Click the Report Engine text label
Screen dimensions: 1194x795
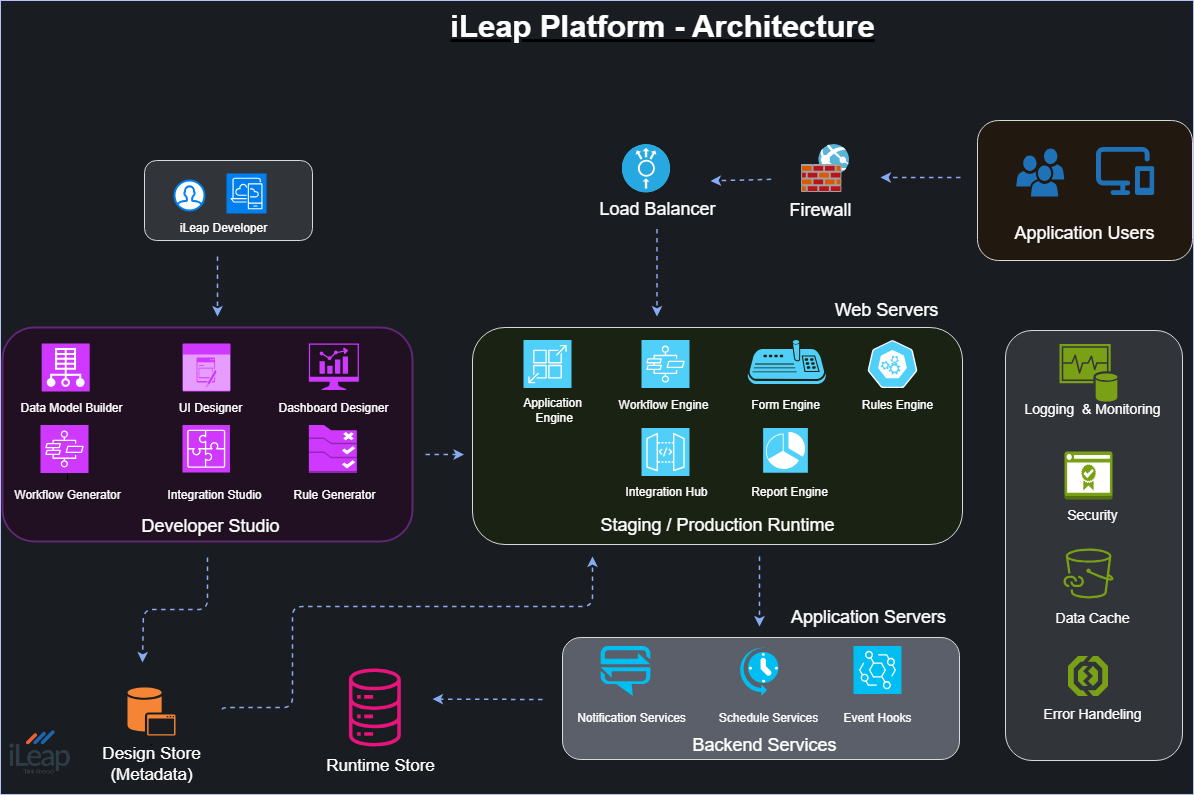[x=790, y=492]
